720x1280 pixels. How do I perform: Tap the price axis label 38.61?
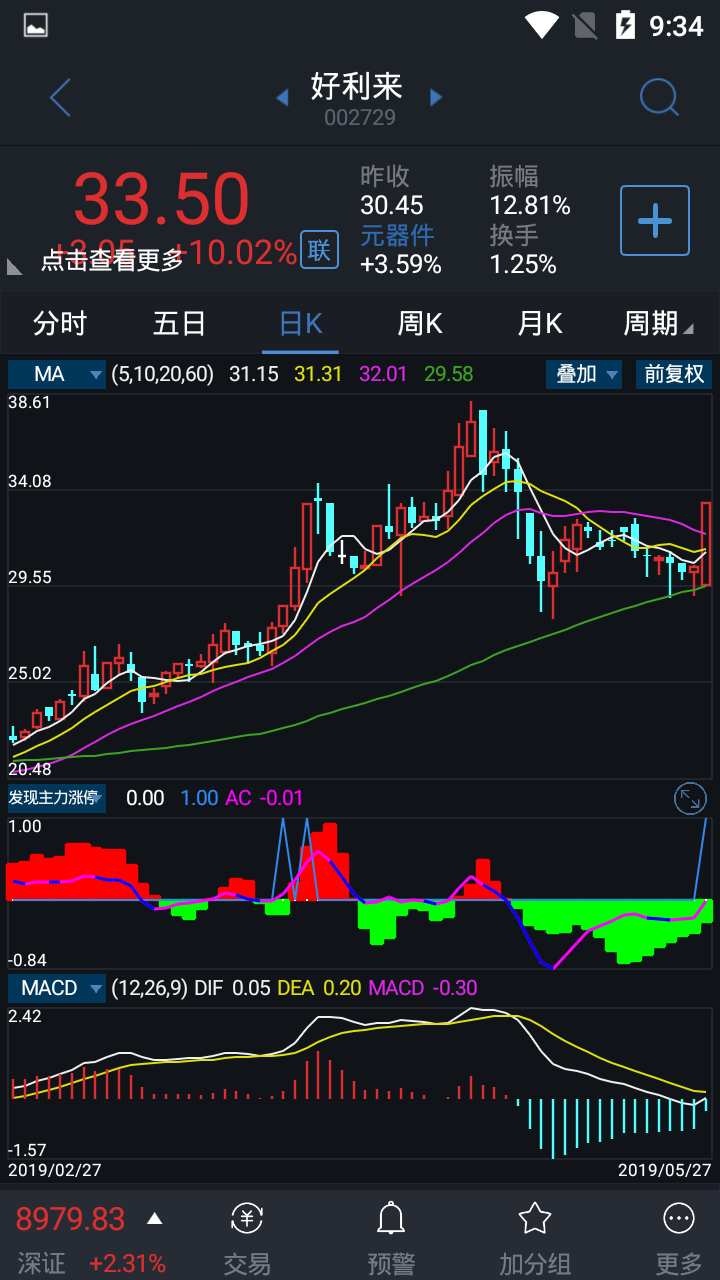(30, 401)
